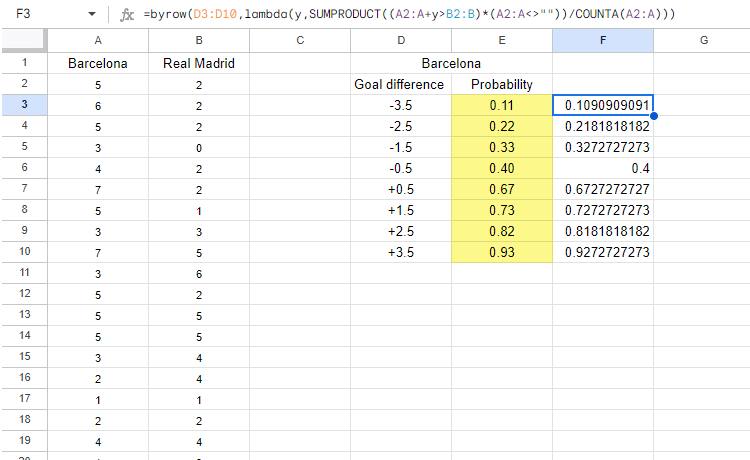This screenshot has height=460, width=750.
Task: Select column D header
Action: (401, 40)
